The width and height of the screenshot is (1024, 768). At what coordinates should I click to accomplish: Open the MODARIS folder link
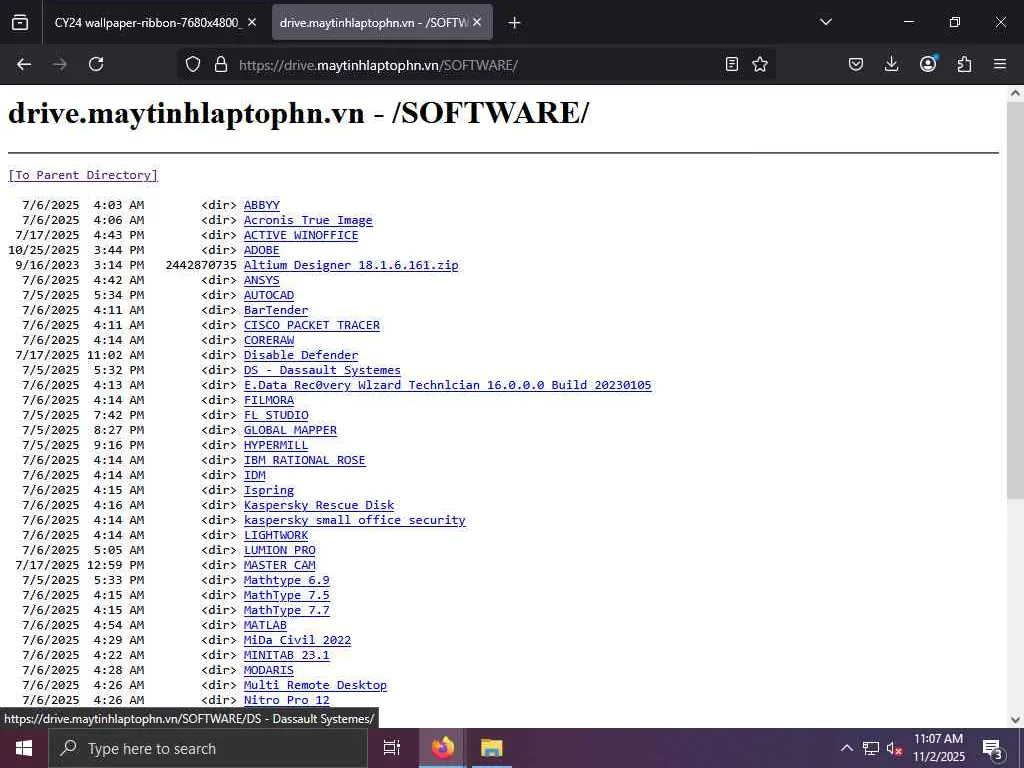tap(269, 671)
